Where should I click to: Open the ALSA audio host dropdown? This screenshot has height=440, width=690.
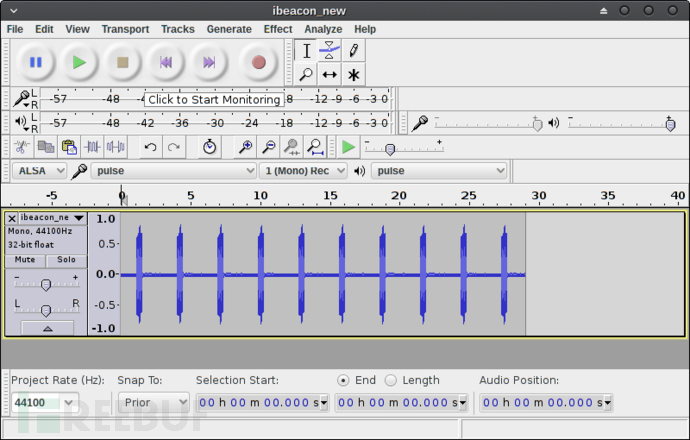pos(39,171)
